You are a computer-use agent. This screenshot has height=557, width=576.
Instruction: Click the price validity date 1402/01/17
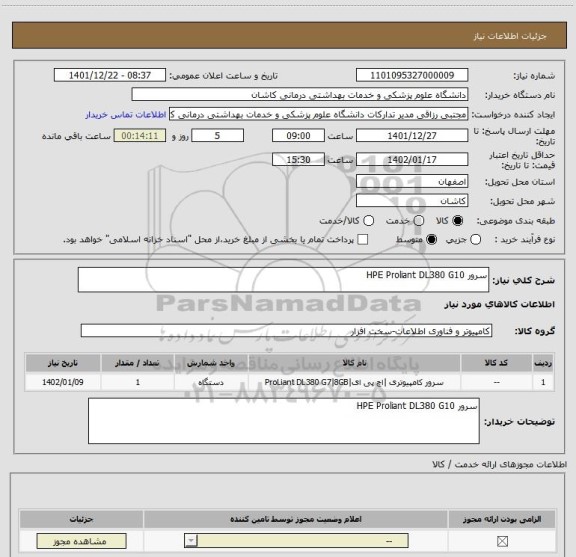point(412,160)
